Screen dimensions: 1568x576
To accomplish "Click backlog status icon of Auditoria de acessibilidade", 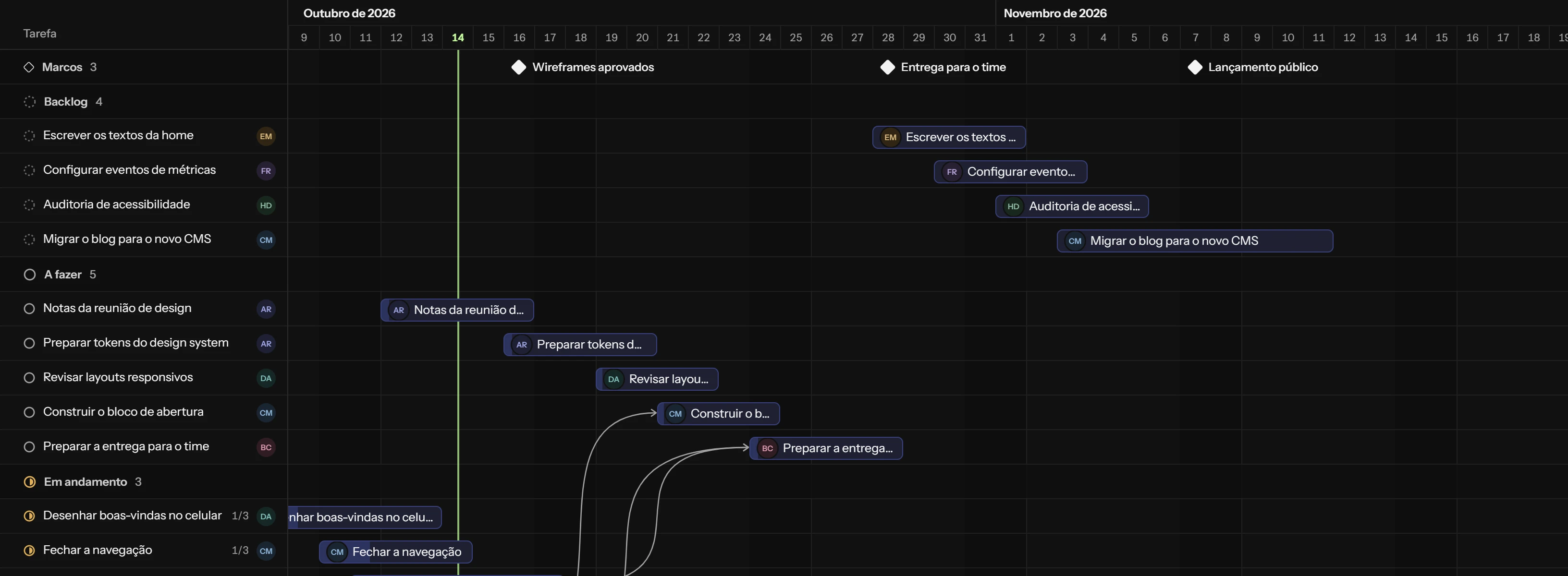I will click(29, 205).
